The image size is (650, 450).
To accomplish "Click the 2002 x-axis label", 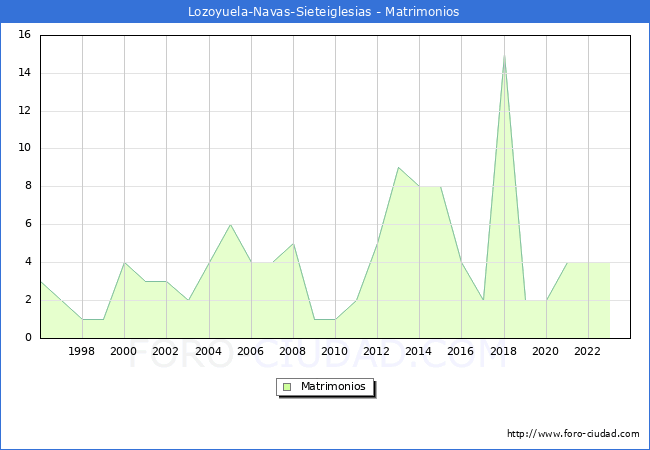I will click(x=166, y=351).
